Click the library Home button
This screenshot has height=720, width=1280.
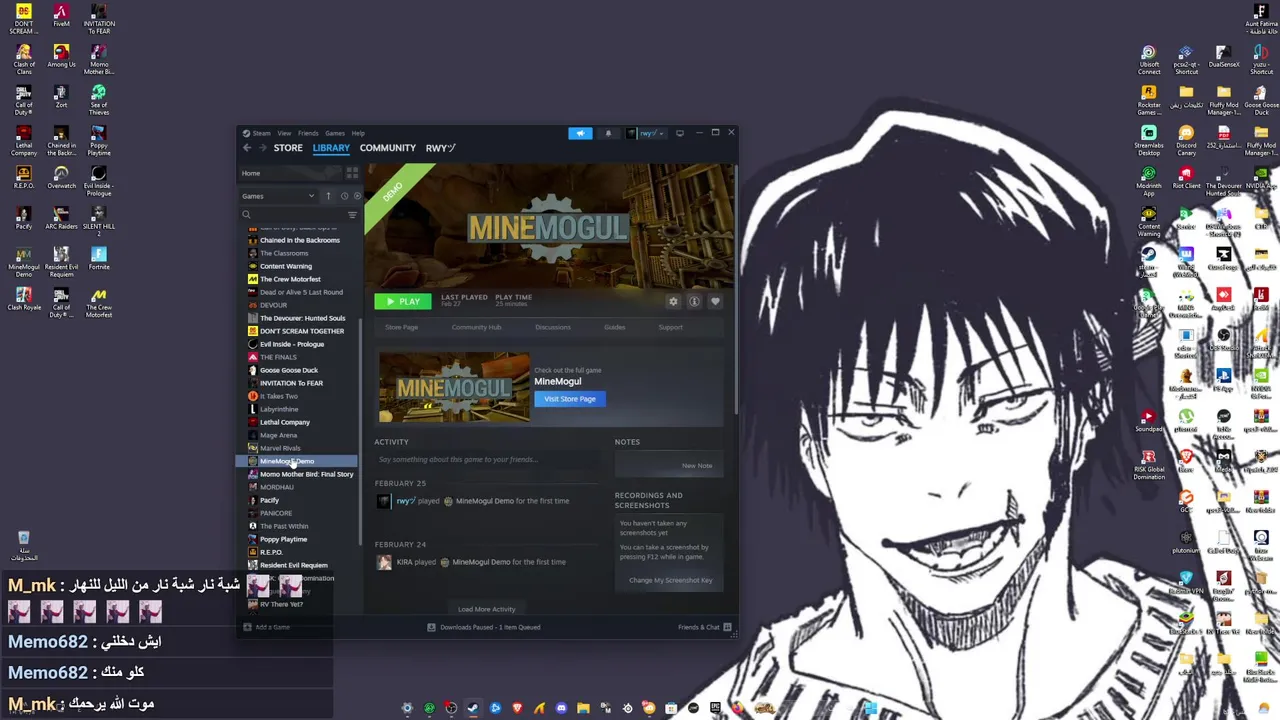point(290,173)
